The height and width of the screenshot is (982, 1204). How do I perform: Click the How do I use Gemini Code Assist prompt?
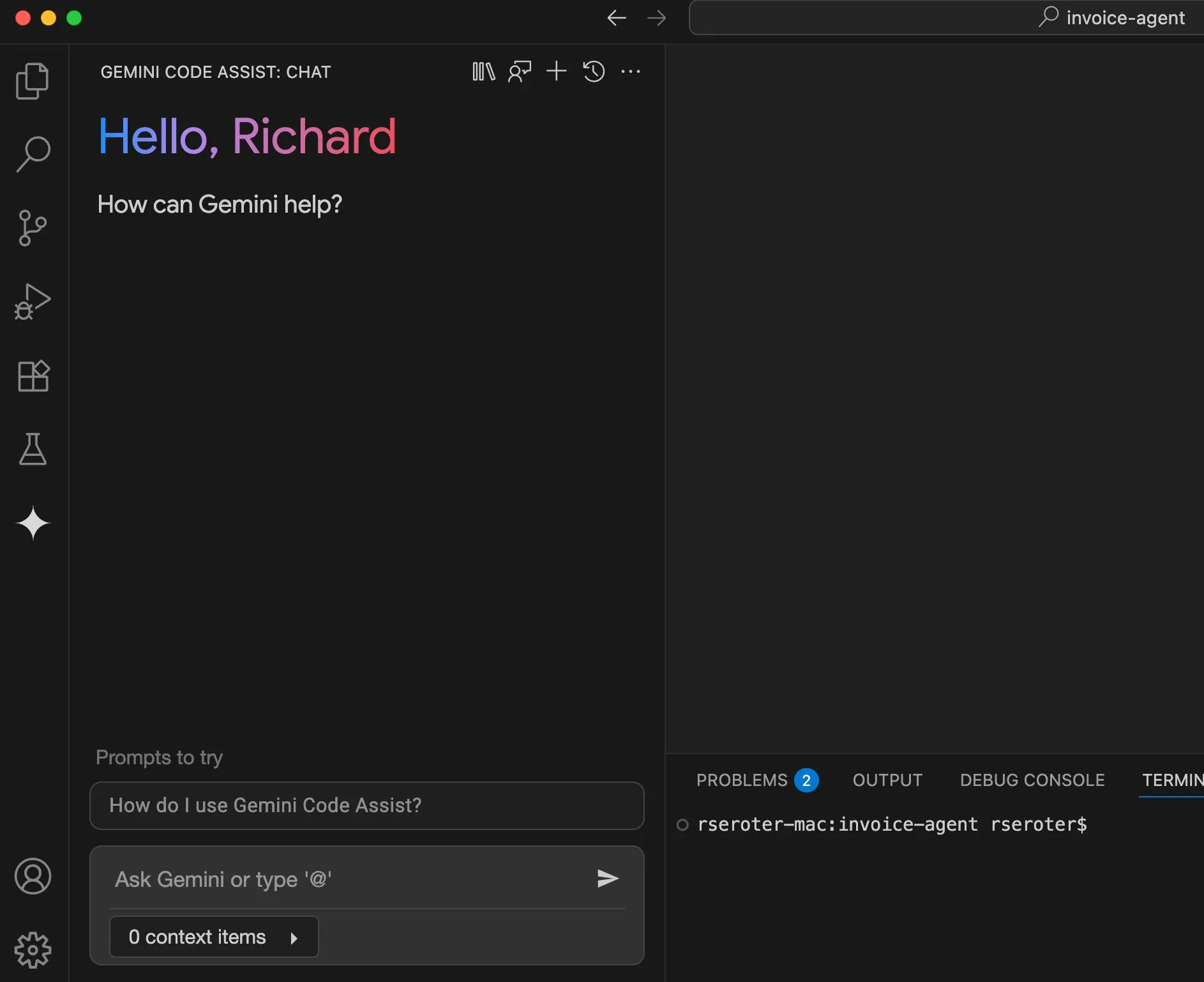(367, 805)
